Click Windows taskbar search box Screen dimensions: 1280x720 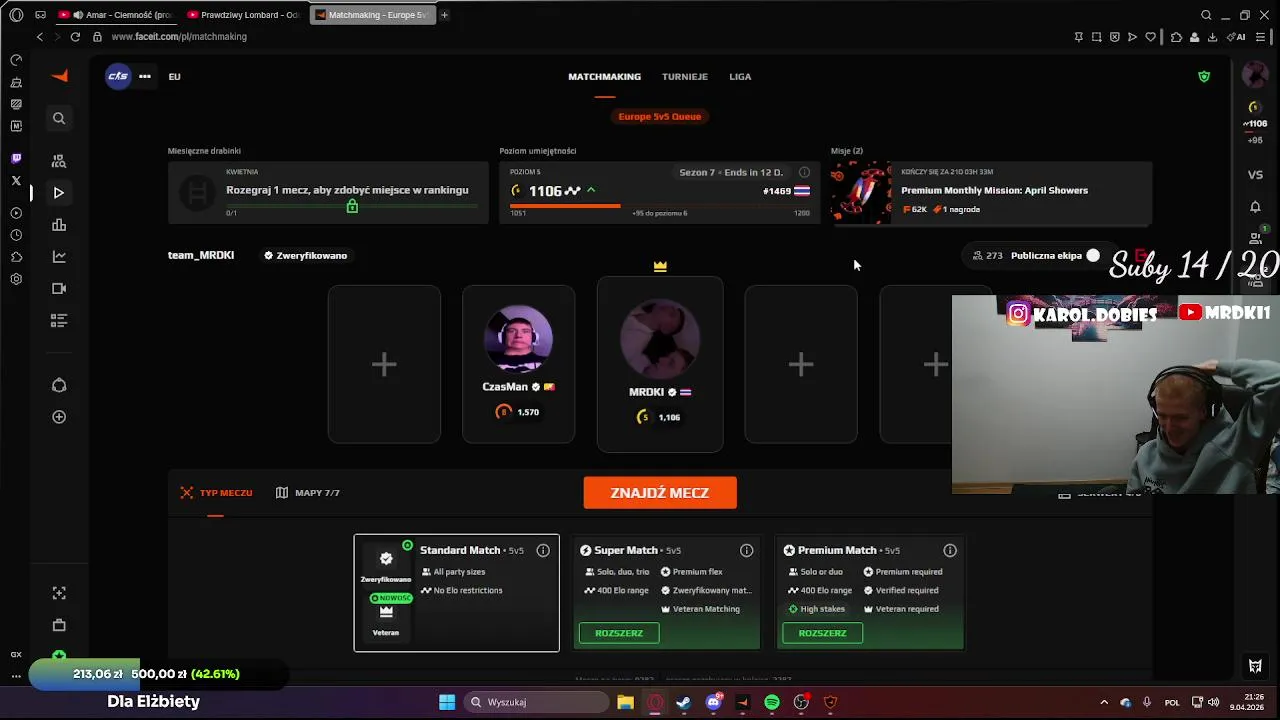click(536, 702)
